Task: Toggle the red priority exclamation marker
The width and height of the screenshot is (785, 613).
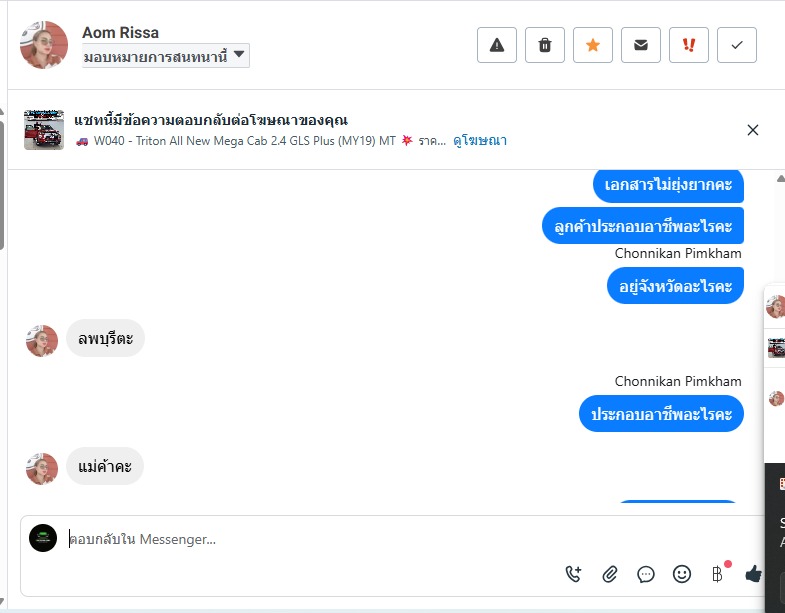Action: (689, 45)
